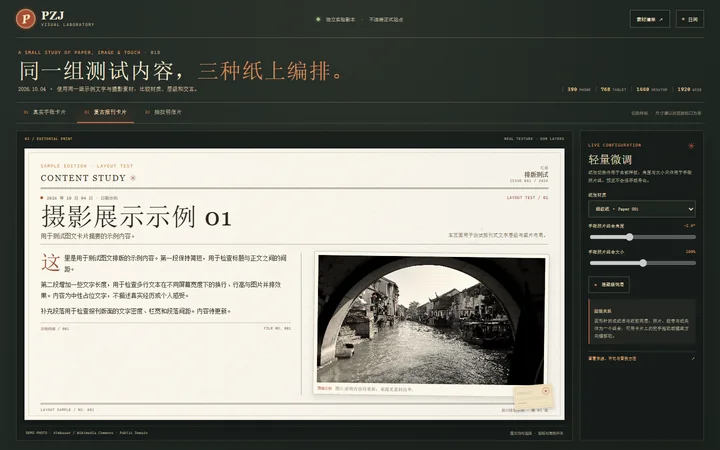720x450 pixels.
Task: Click the SAMPLE EDITION · LAYOUT TEST label
Action: click(87, 166)
